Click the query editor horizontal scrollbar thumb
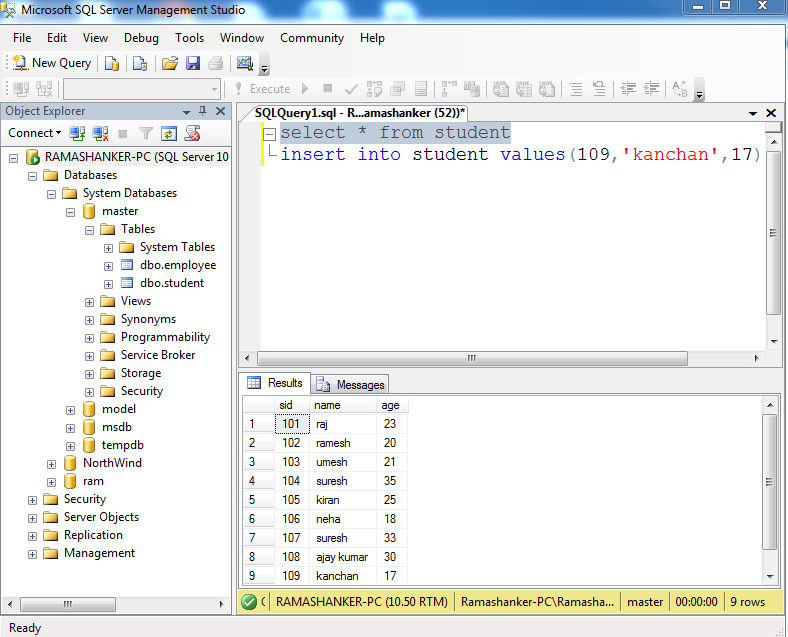This screenshot has height=637, width=788. point(472,358)
